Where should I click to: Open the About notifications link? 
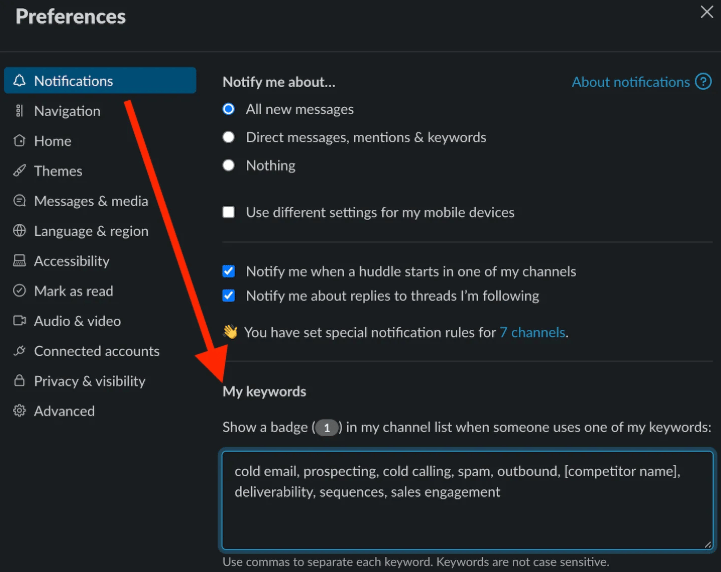[630, 82]
